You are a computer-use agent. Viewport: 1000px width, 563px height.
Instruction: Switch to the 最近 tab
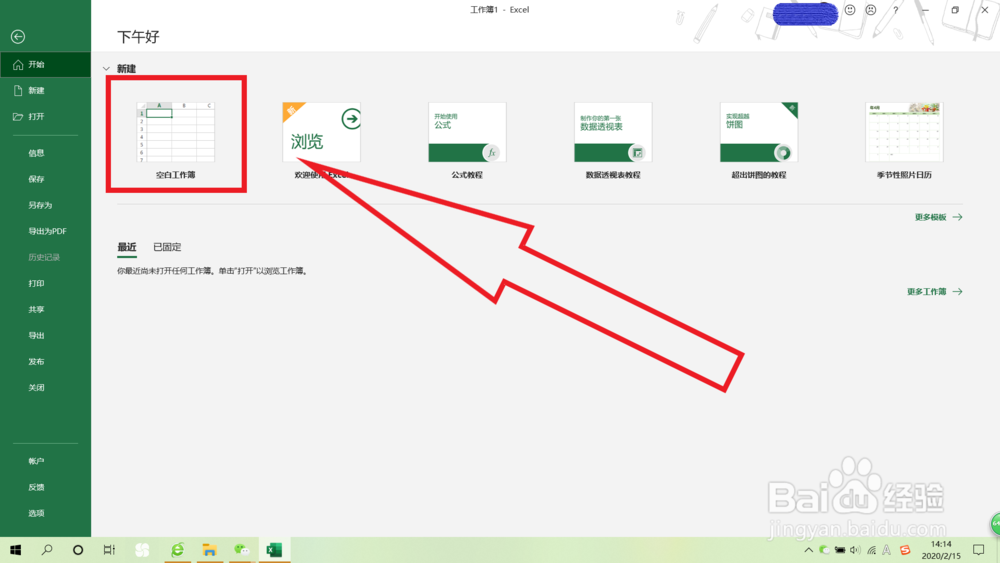click(x=127, y=247)
